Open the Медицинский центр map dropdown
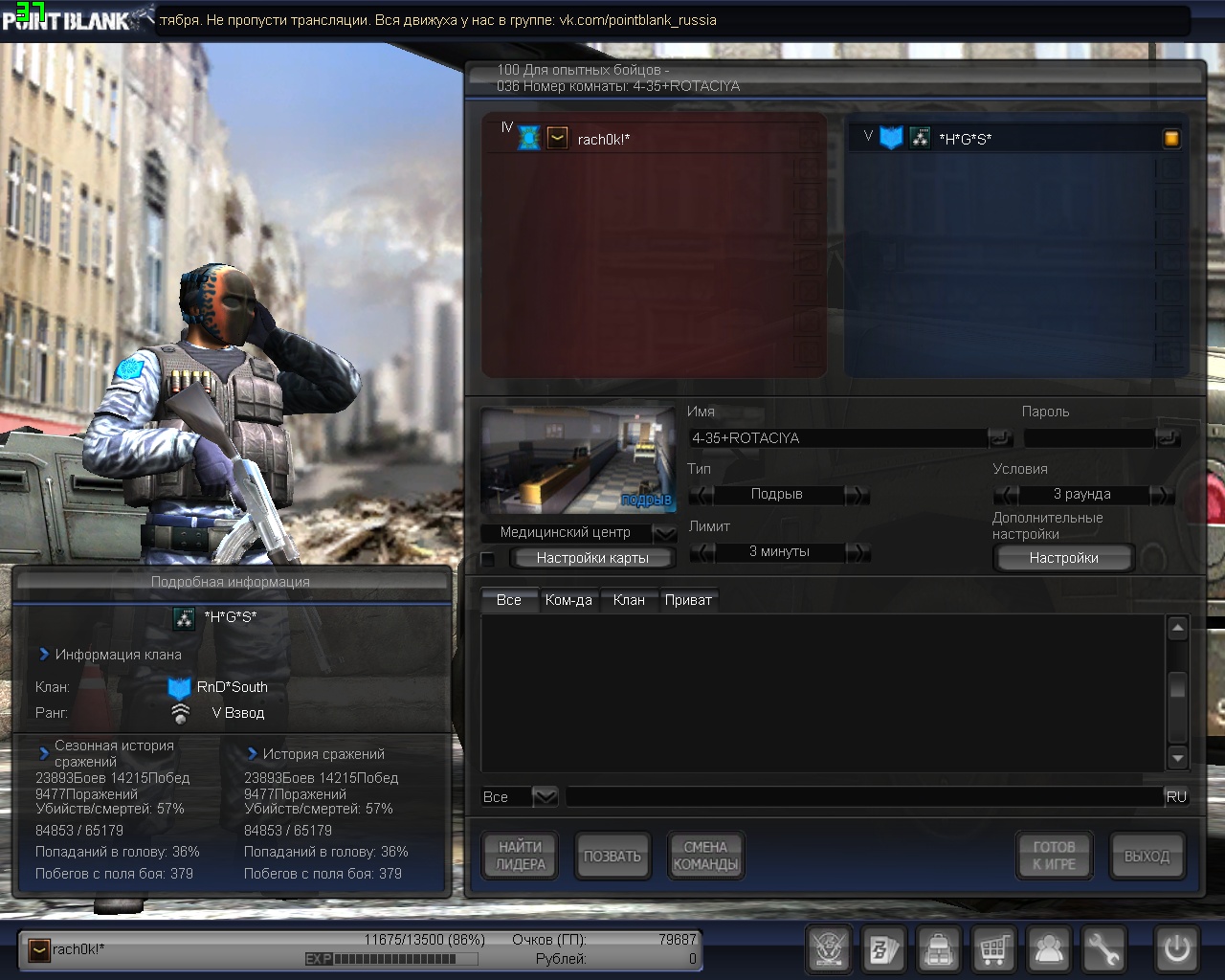 (x=664, y=533)
